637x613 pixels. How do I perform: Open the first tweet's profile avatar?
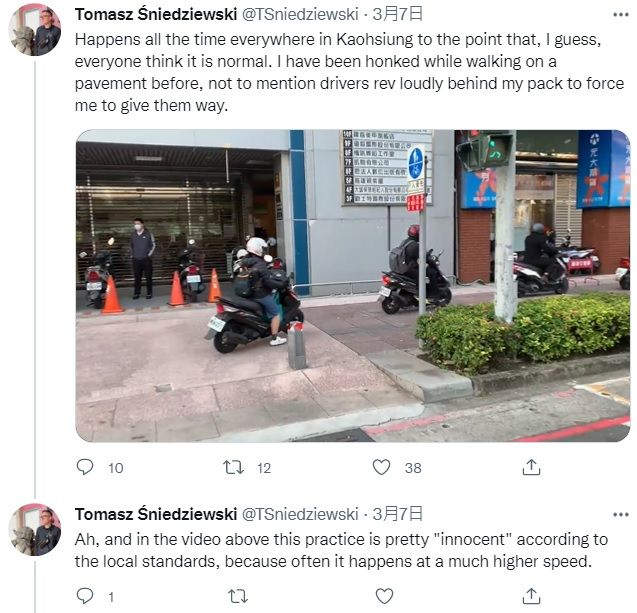[x=35, y=30]
